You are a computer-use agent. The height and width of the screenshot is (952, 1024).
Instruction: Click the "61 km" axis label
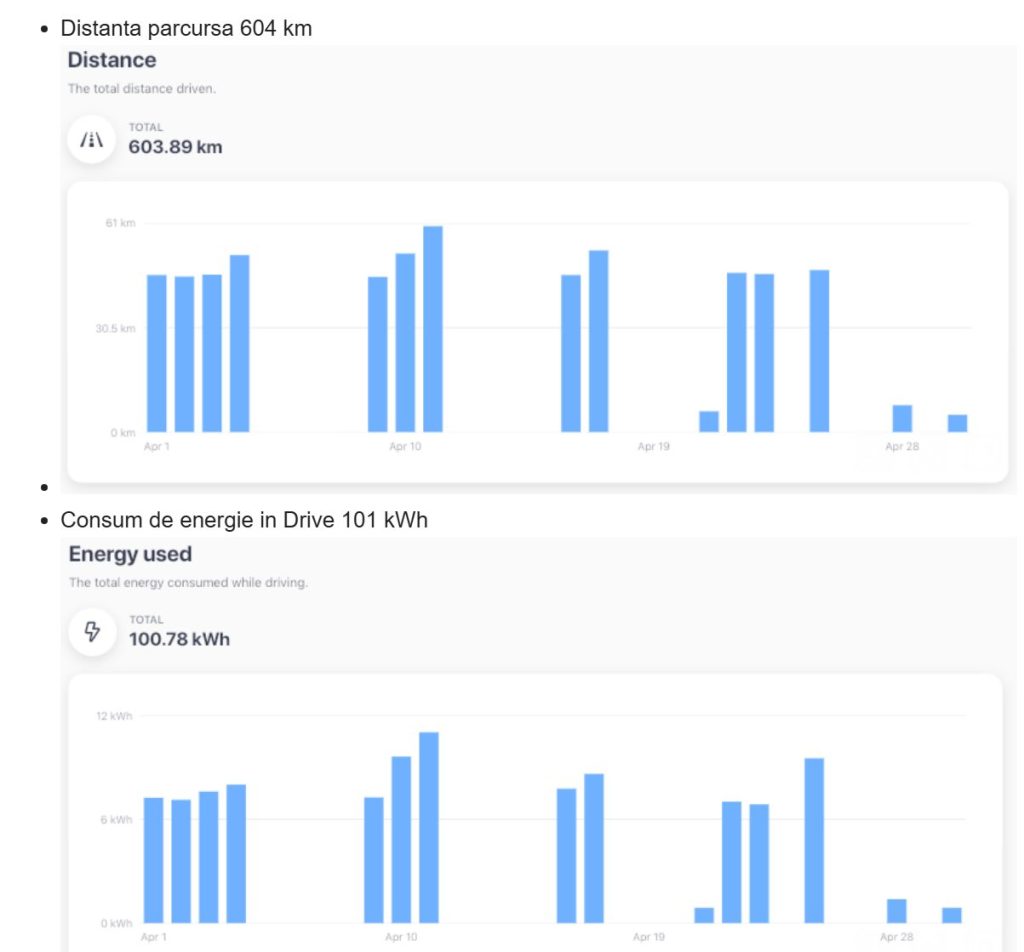(120, 223)
